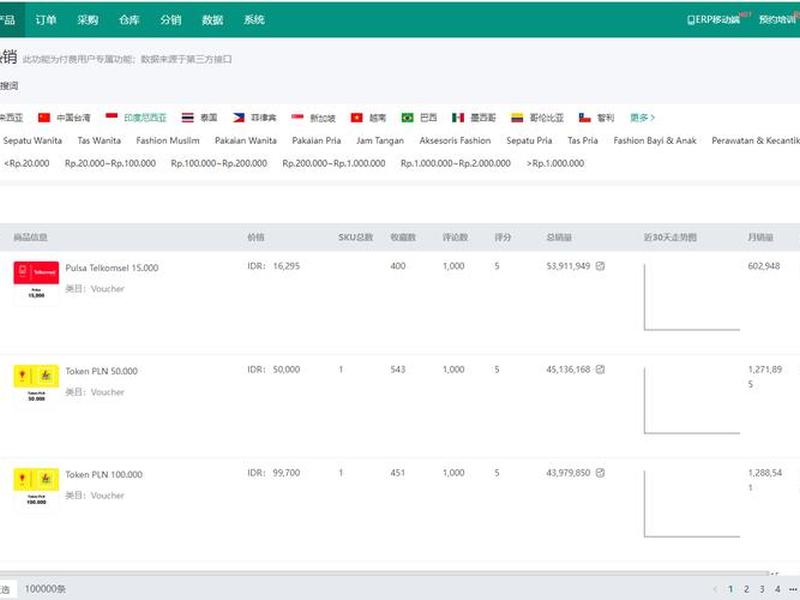This screenshot has height=600, width=800.
Task: Filter by Tas Wanita category
Action: (99, 140)
